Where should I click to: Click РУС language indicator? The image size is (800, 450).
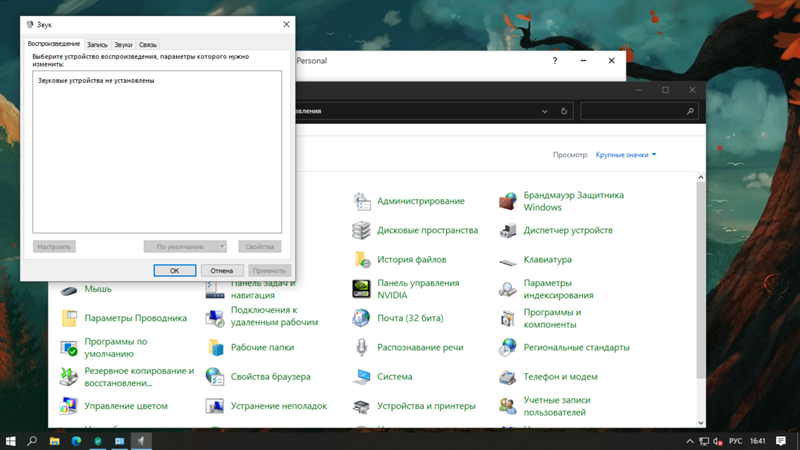[x=735, y=441]
